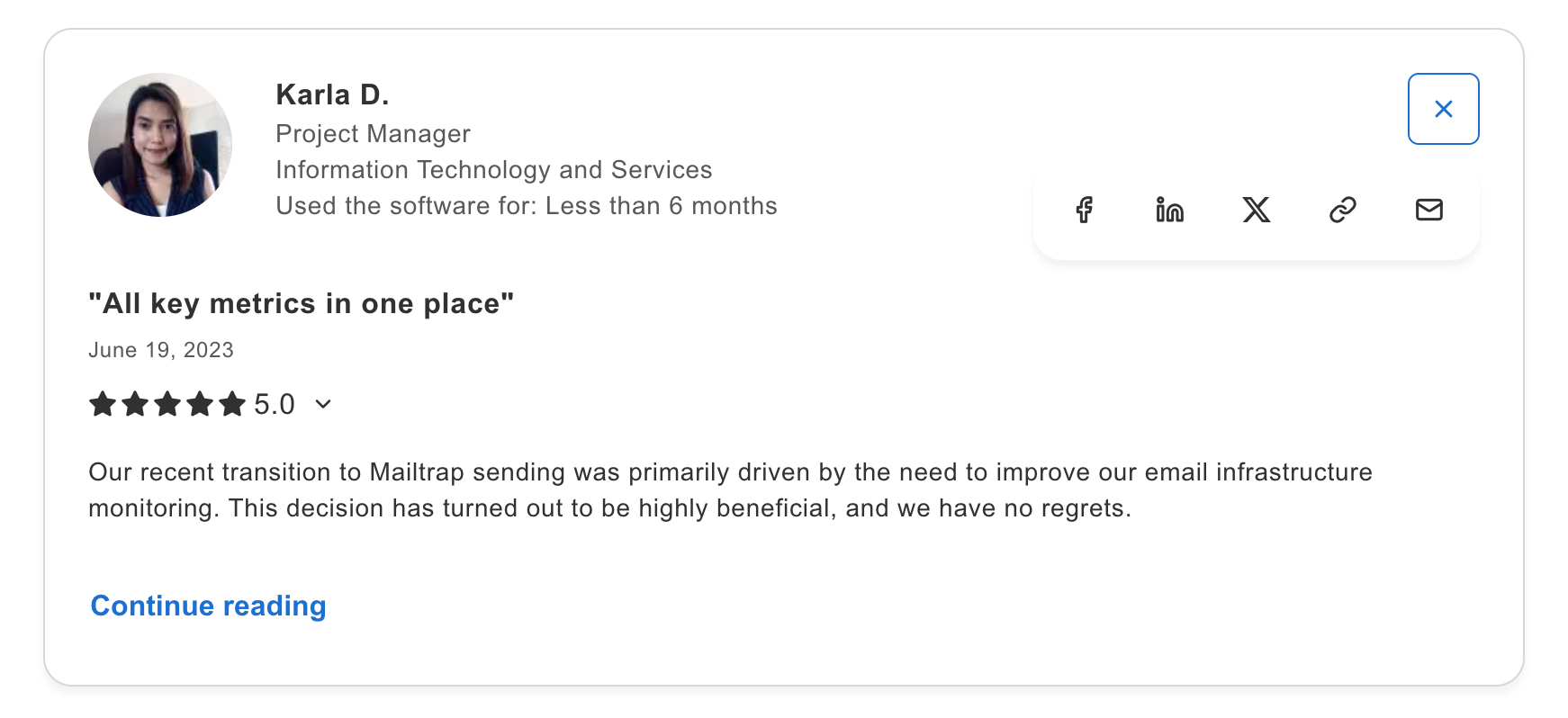
Task: Share the review via email envelope icon
Action: coord(1428,210)
